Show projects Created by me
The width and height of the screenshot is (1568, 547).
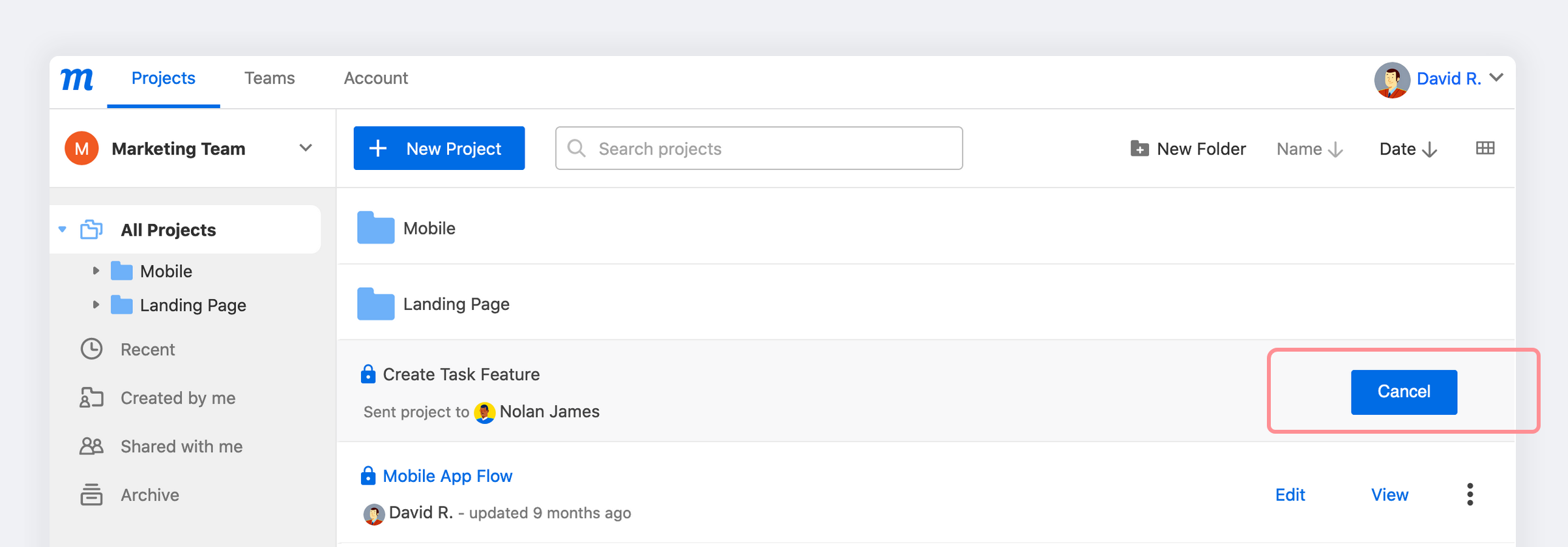177,398
